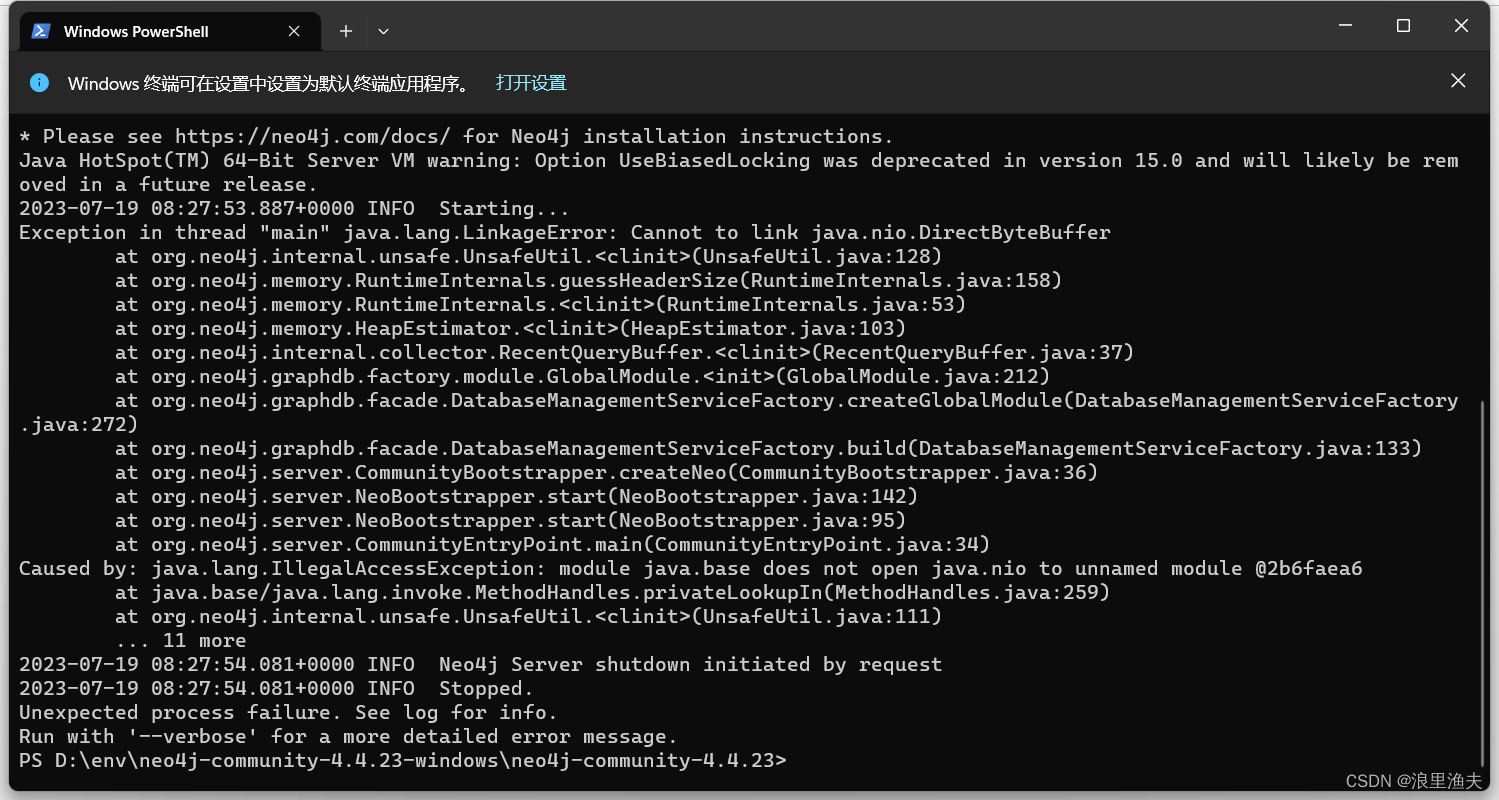
Task: Click the UnsafeUtil.java:128 stack trace line
Action: (529, 256)
